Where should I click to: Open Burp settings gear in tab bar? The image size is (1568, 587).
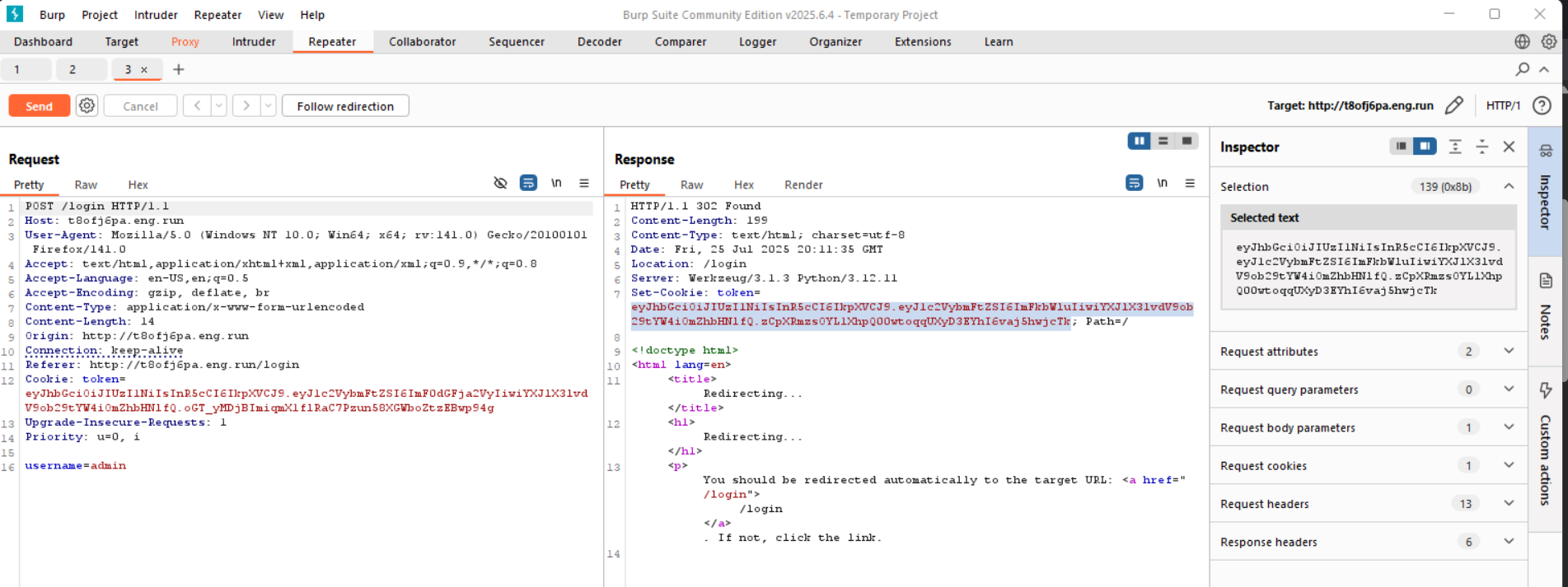1549,41
